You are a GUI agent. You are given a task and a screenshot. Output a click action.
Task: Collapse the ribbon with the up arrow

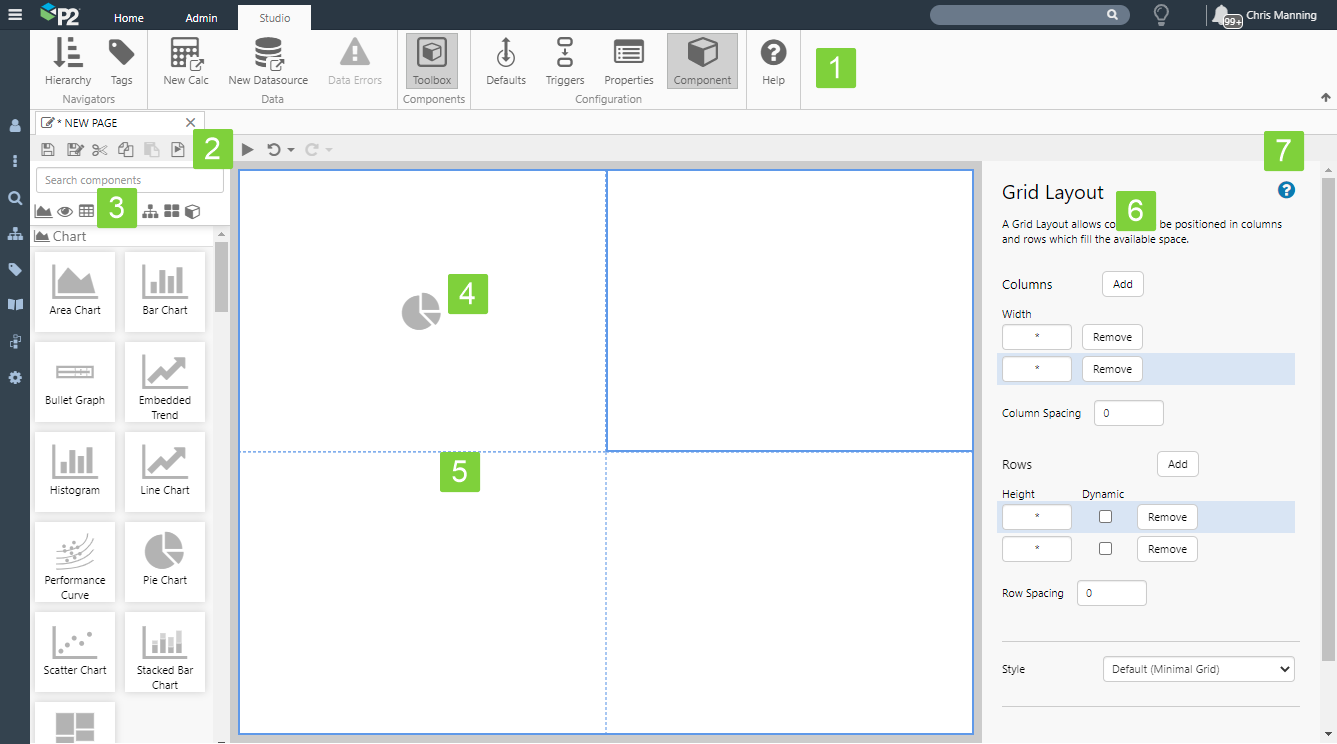click(x=1326, y=98)
